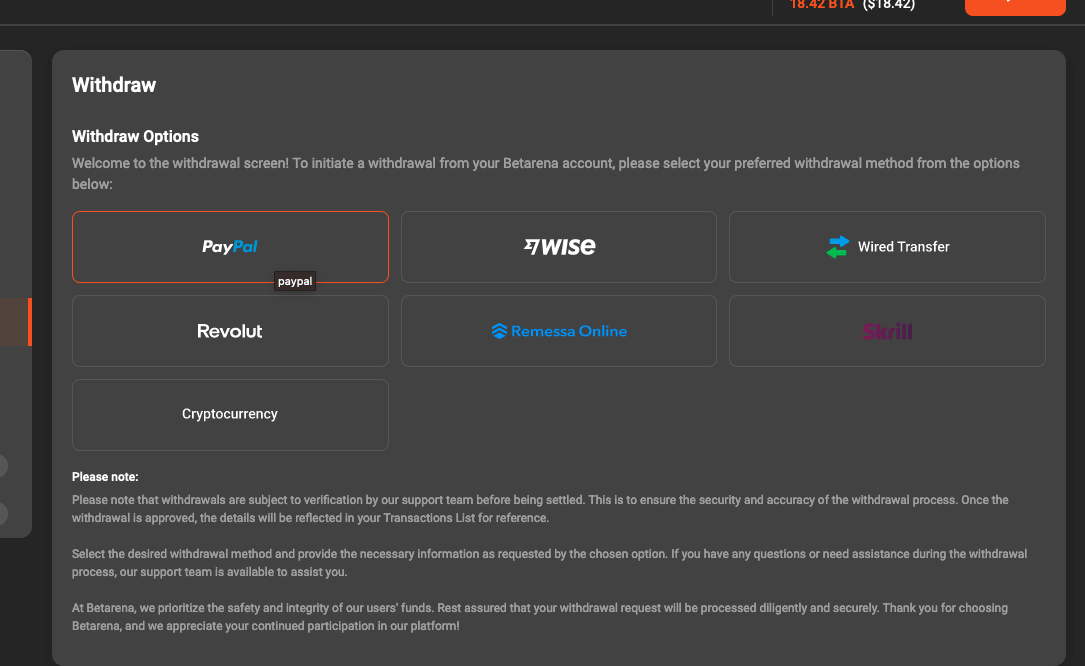Select the highlighted sidebar menu item
This screenshot has height=666, width=1085.
click(x=15, y=322)
